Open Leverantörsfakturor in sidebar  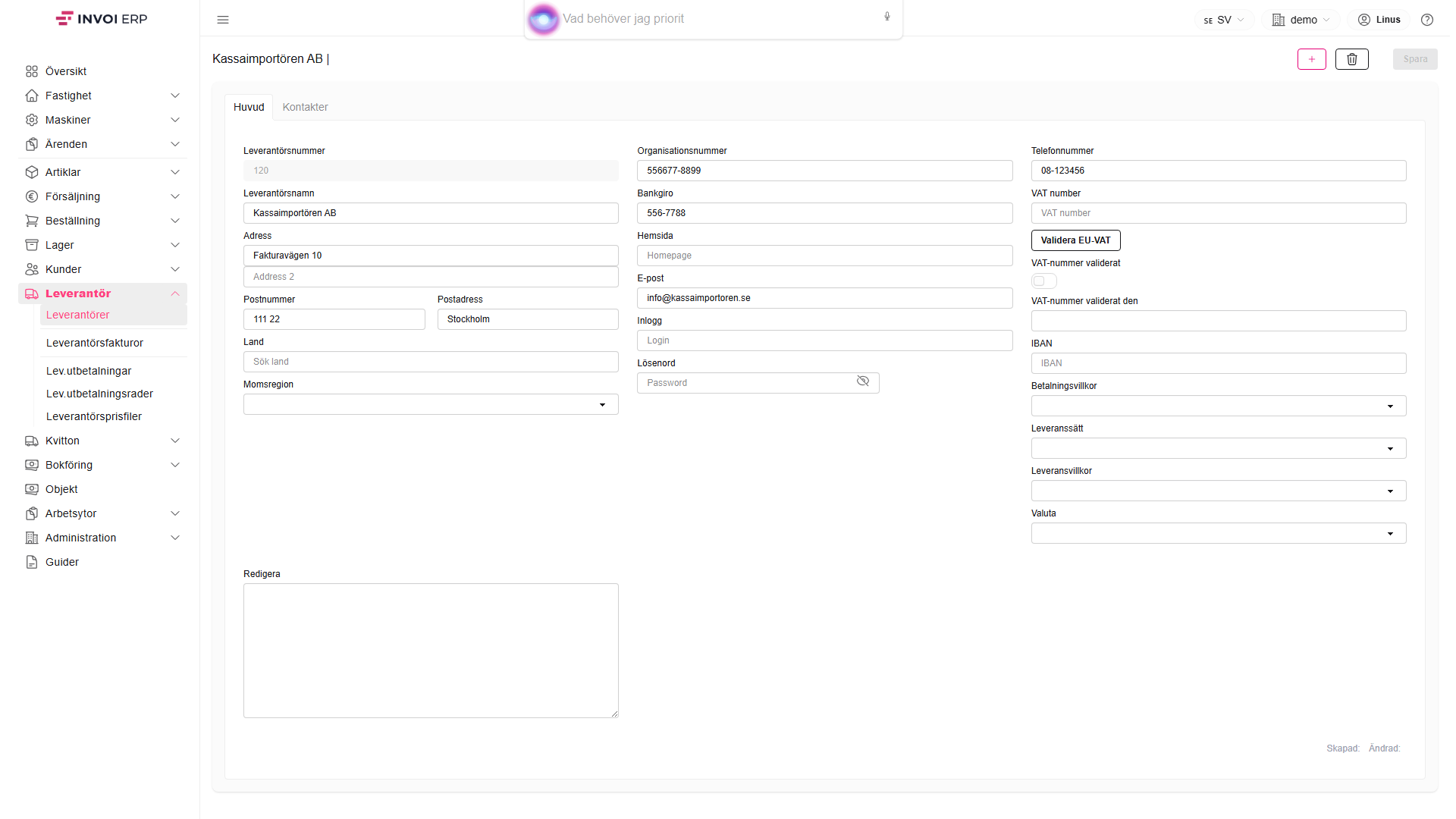coord(95,343)
